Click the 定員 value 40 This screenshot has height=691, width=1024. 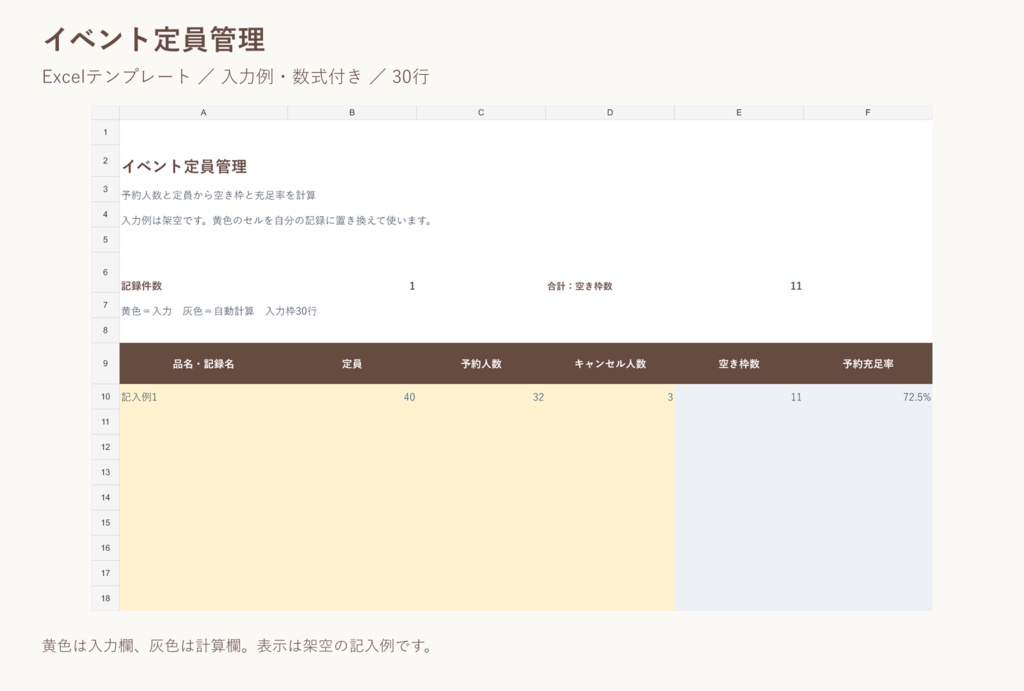[x=409, y=396]
